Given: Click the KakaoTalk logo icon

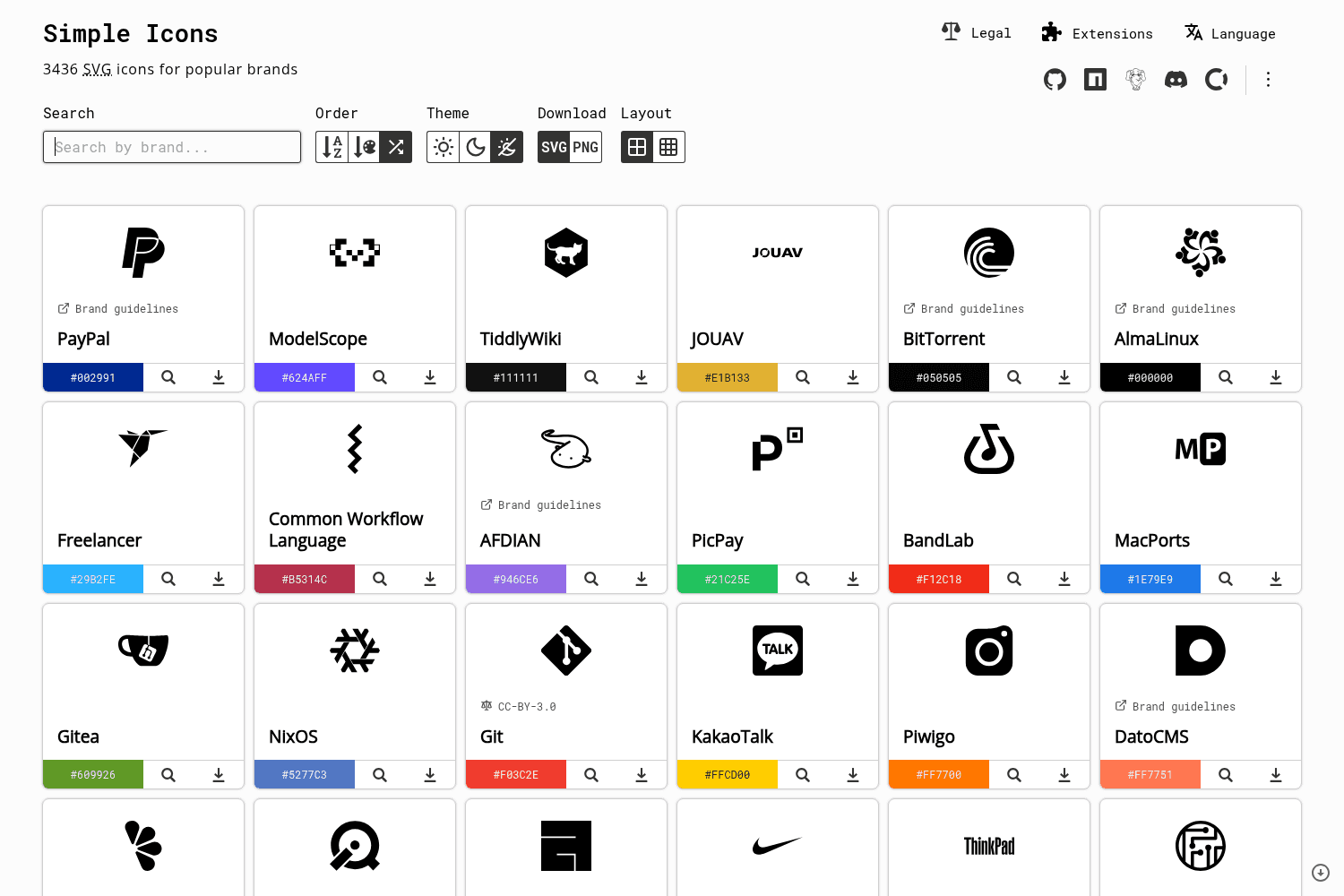Looking at the screenshot, I should (x=778, y=650).
